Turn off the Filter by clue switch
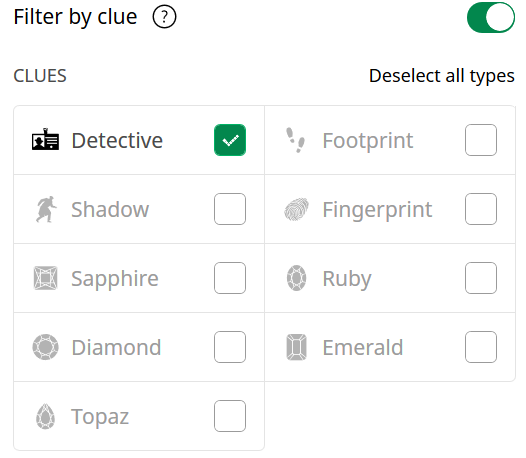526x458 pixels. coord(491,17)
